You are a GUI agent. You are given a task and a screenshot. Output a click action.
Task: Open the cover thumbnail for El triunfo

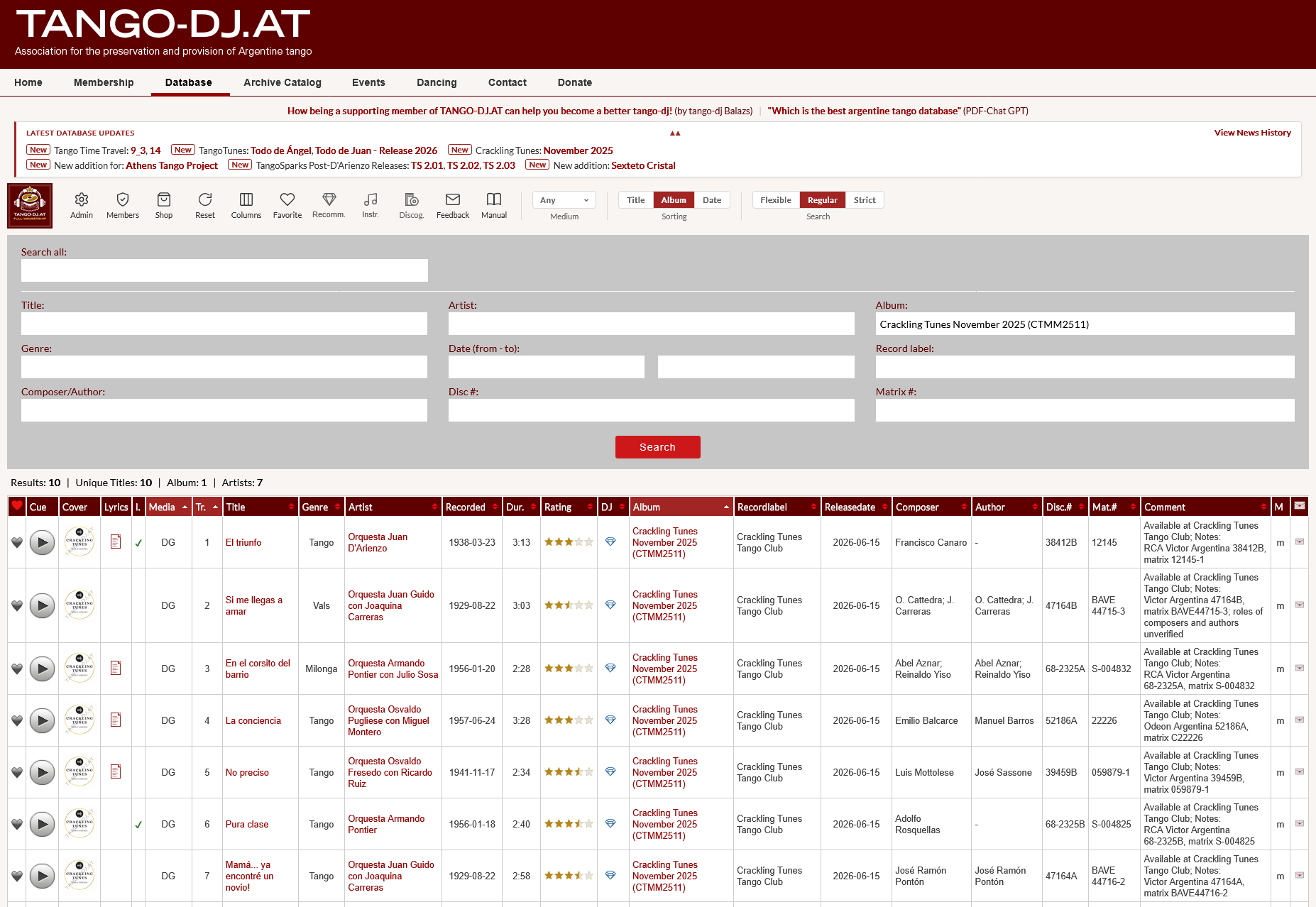(x=79, y=542)
